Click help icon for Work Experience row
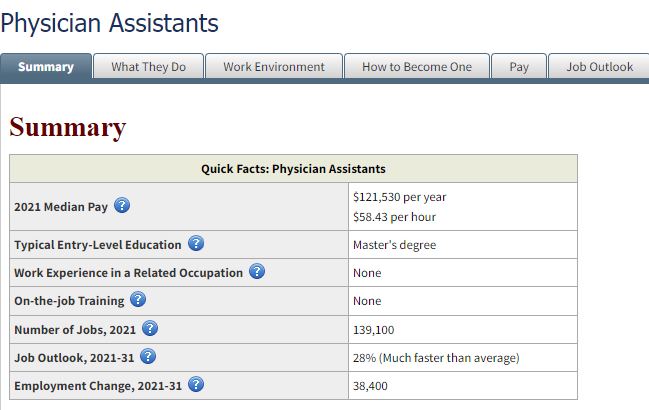This screenshot has width=649, height=410. pyautogui.click(x=257, y=271)
